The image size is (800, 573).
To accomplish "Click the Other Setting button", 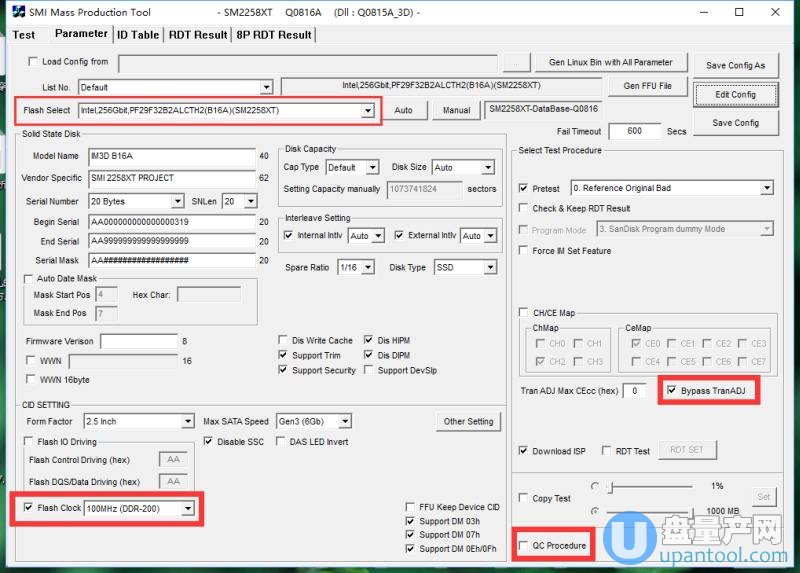I will (468, 421).
